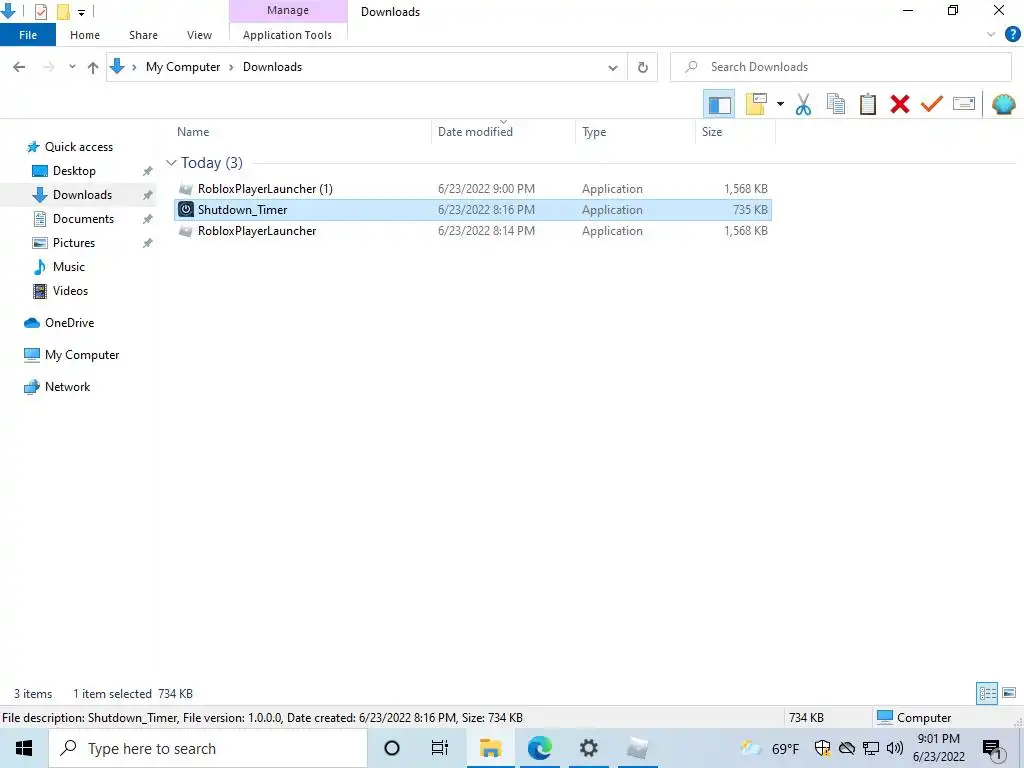
Task: Open Videos in the navigation pane
Action: point(70,291)
